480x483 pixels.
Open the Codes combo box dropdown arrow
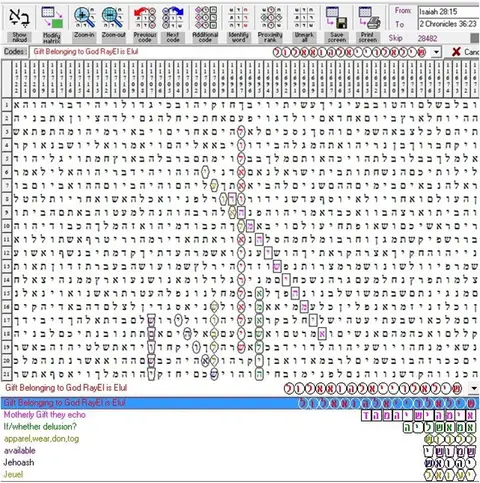click(x=436, y=52)
